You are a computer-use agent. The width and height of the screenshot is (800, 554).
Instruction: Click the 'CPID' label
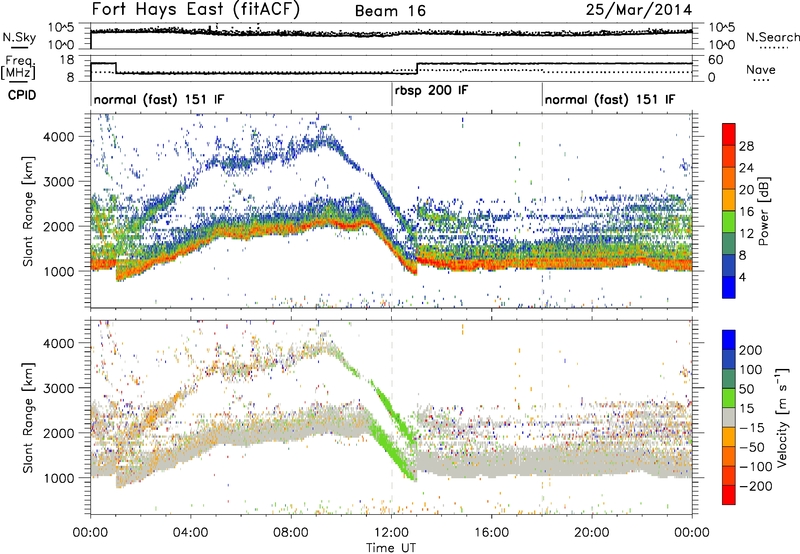22,95
